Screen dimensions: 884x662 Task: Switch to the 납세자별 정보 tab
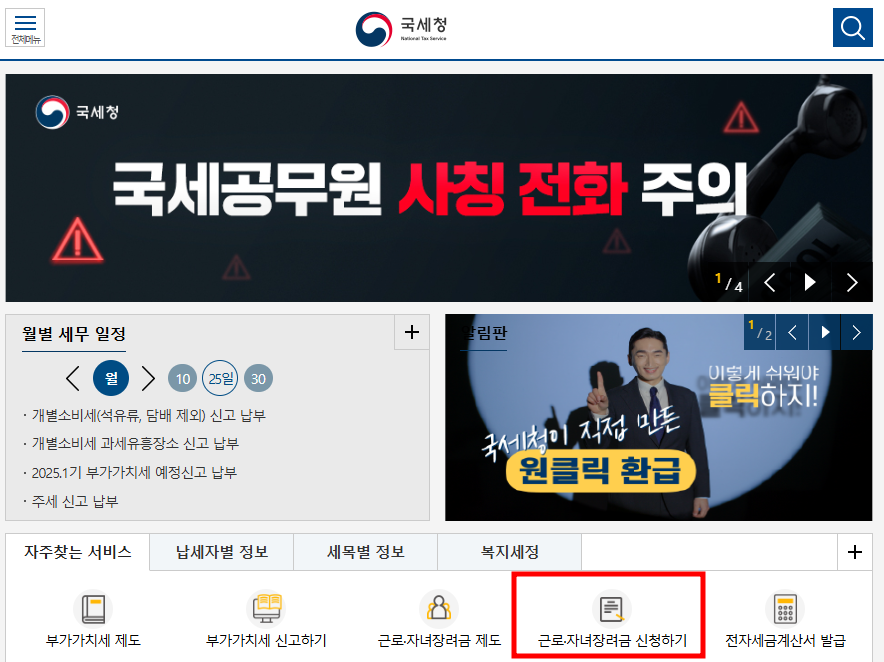point(222,552)
